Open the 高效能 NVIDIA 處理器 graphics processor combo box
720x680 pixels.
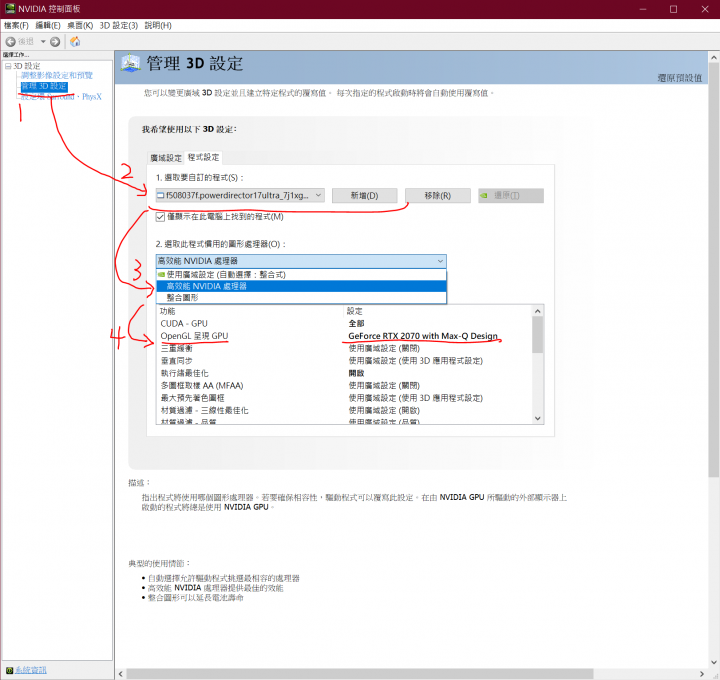tap(301, 261)
